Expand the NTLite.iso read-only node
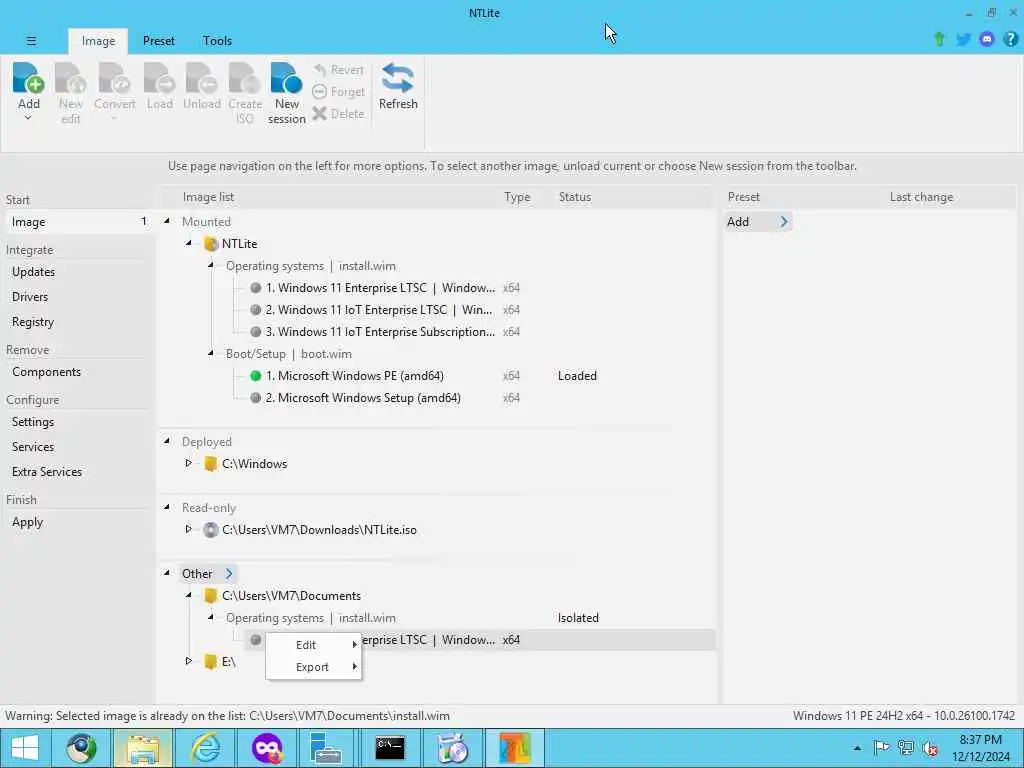The height and width of the screenshot is (768, 1024). pyautogui.click(x=188, y=529)
